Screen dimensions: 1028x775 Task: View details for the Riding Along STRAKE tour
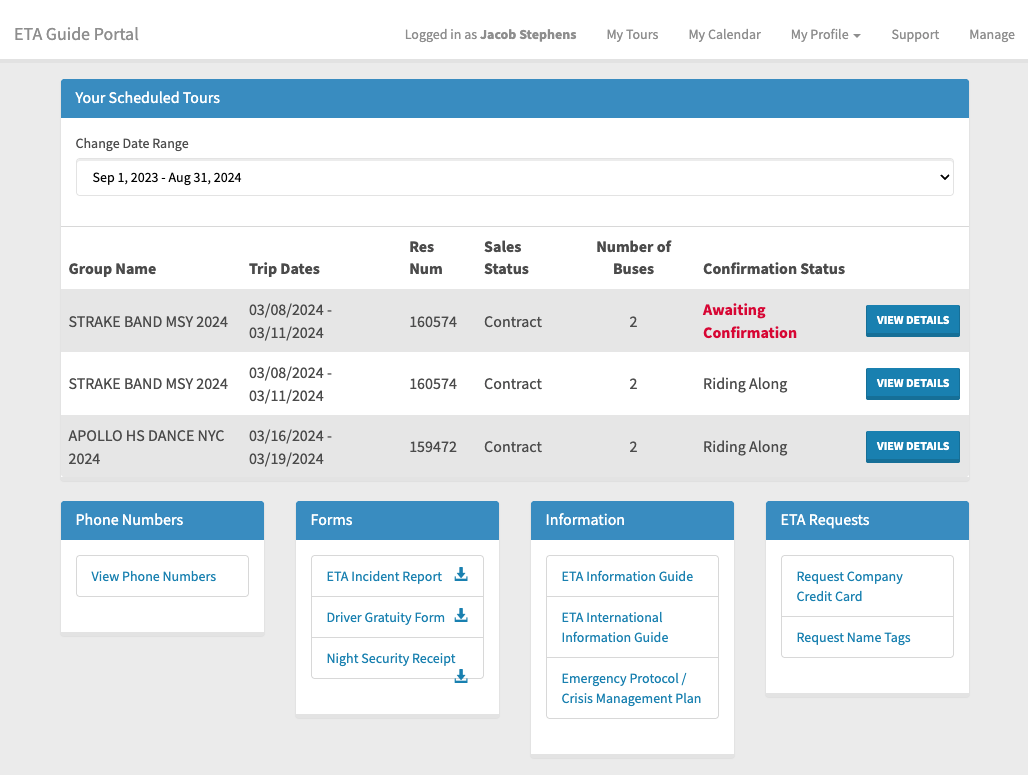[x=912, y=383]
